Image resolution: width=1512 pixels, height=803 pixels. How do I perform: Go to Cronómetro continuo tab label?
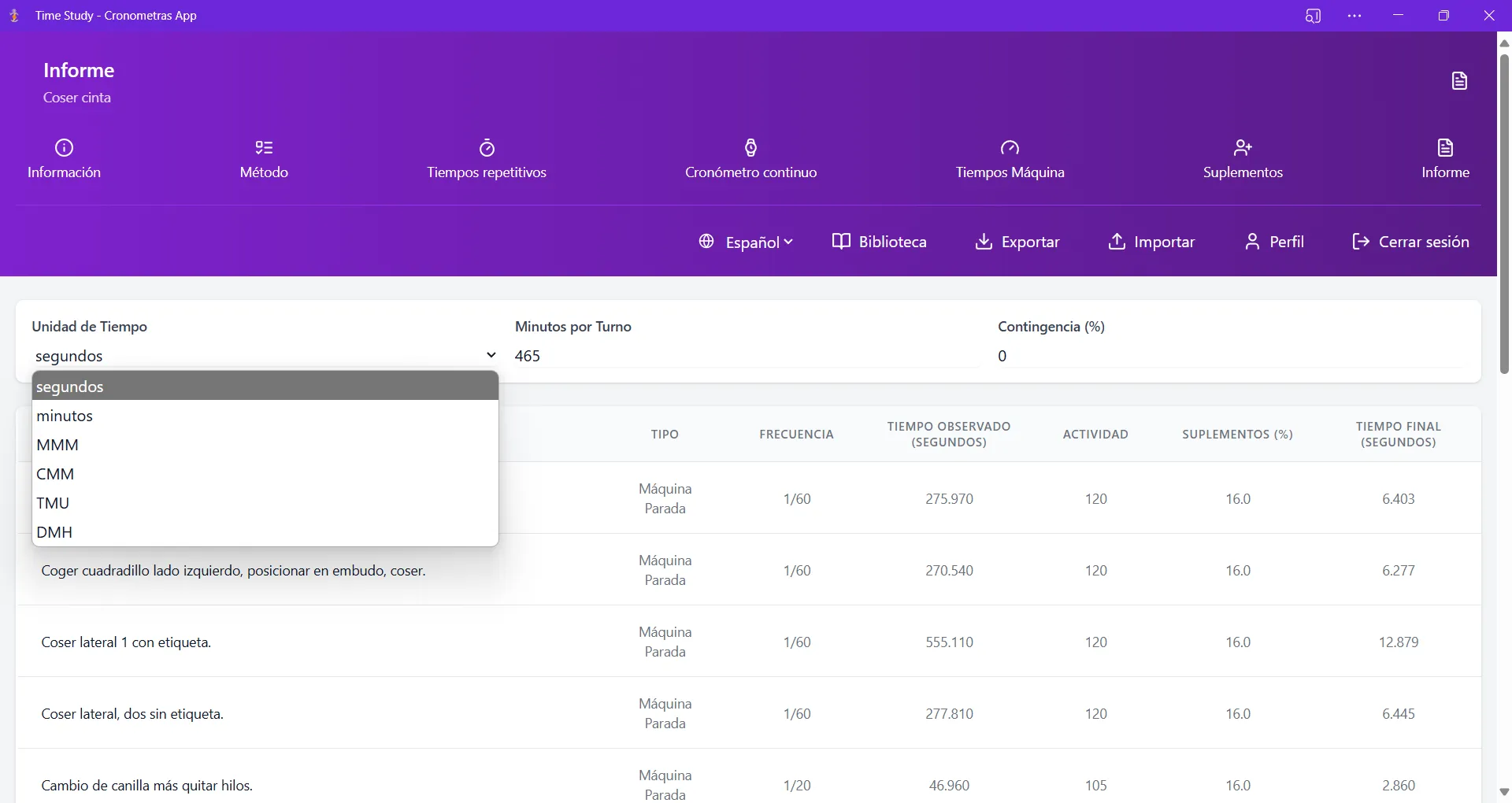[750, 172]
